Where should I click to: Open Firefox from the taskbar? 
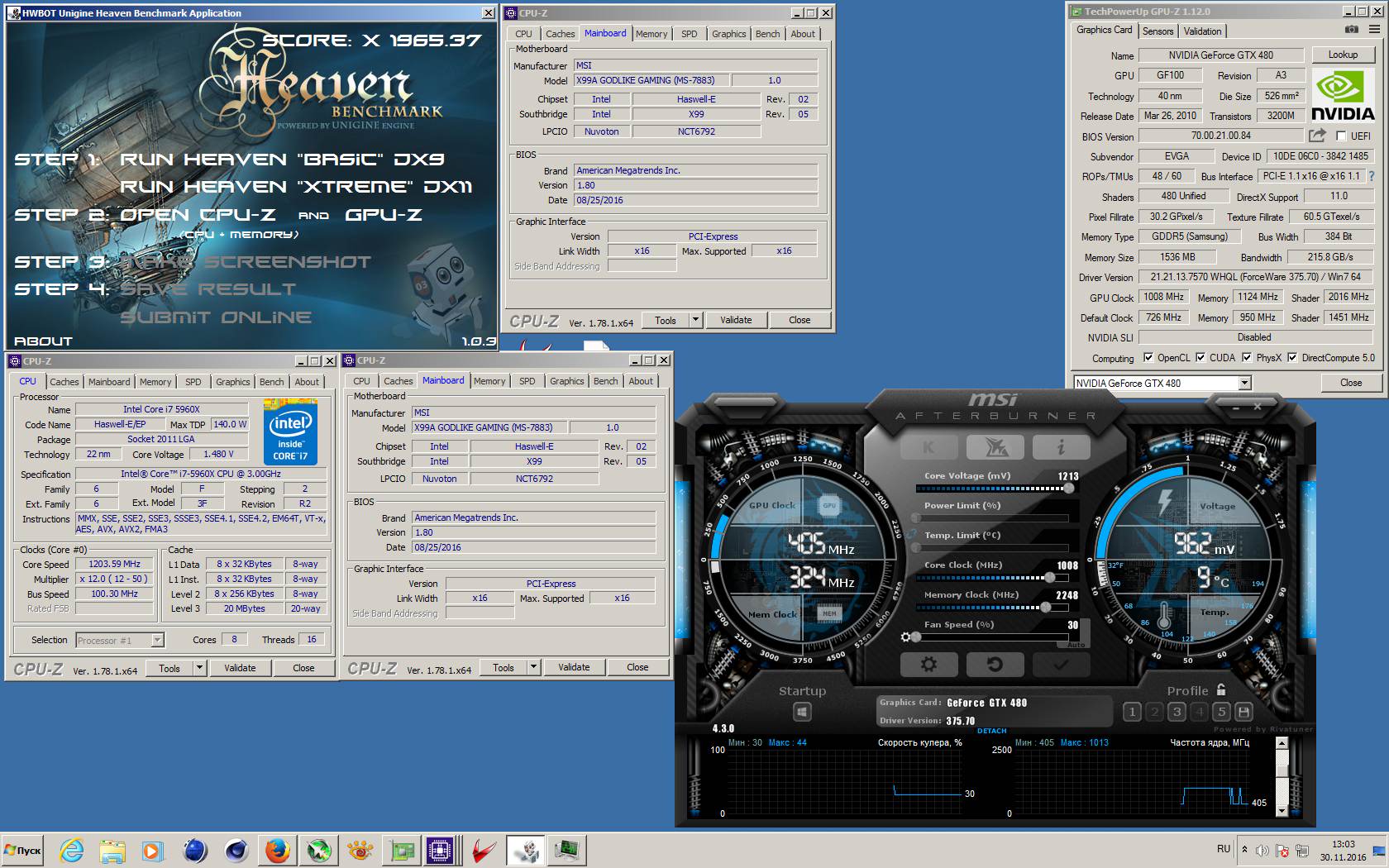278,850
